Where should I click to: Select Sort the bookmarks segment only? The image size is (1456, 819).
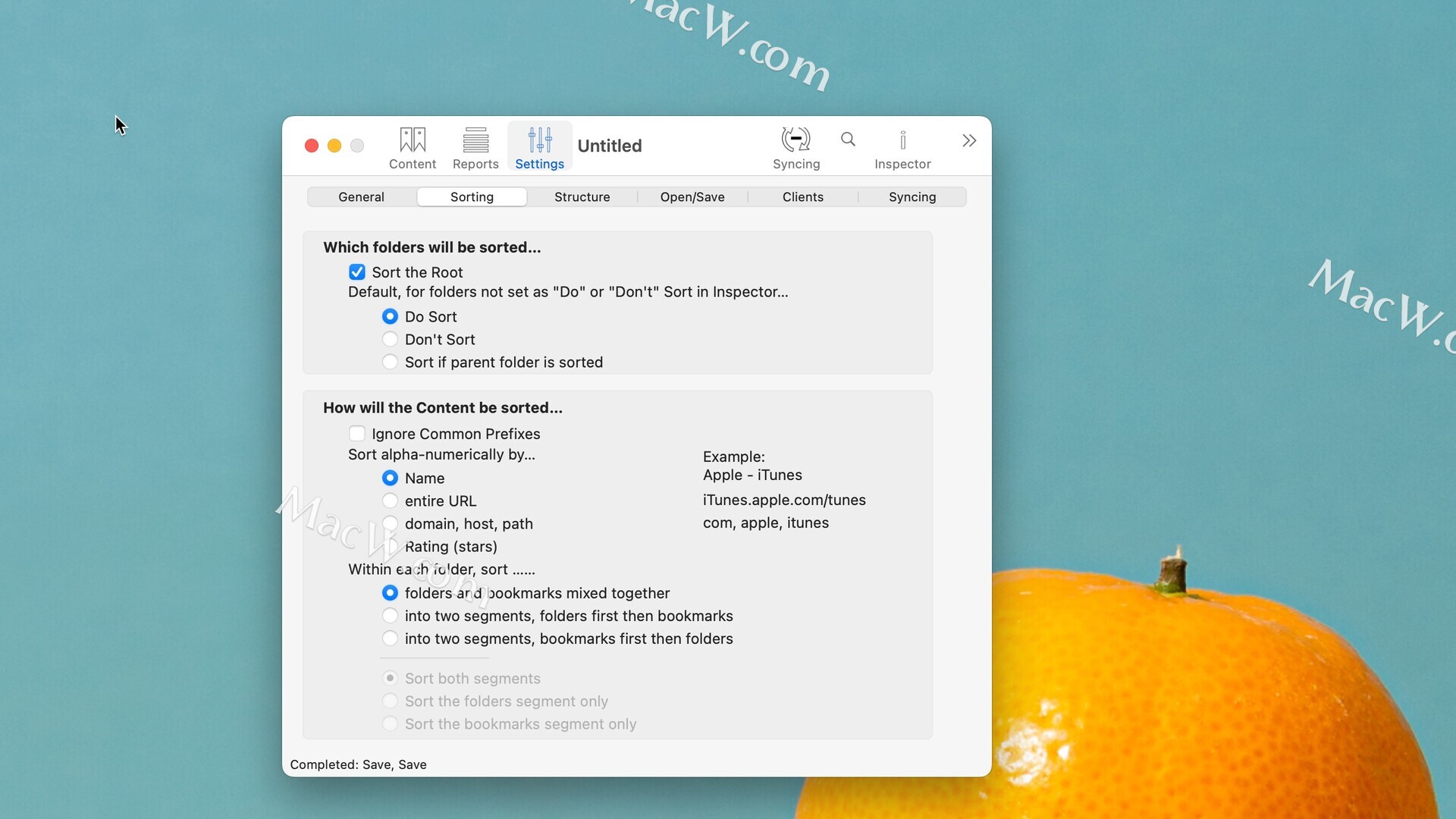tap(390, 723)
